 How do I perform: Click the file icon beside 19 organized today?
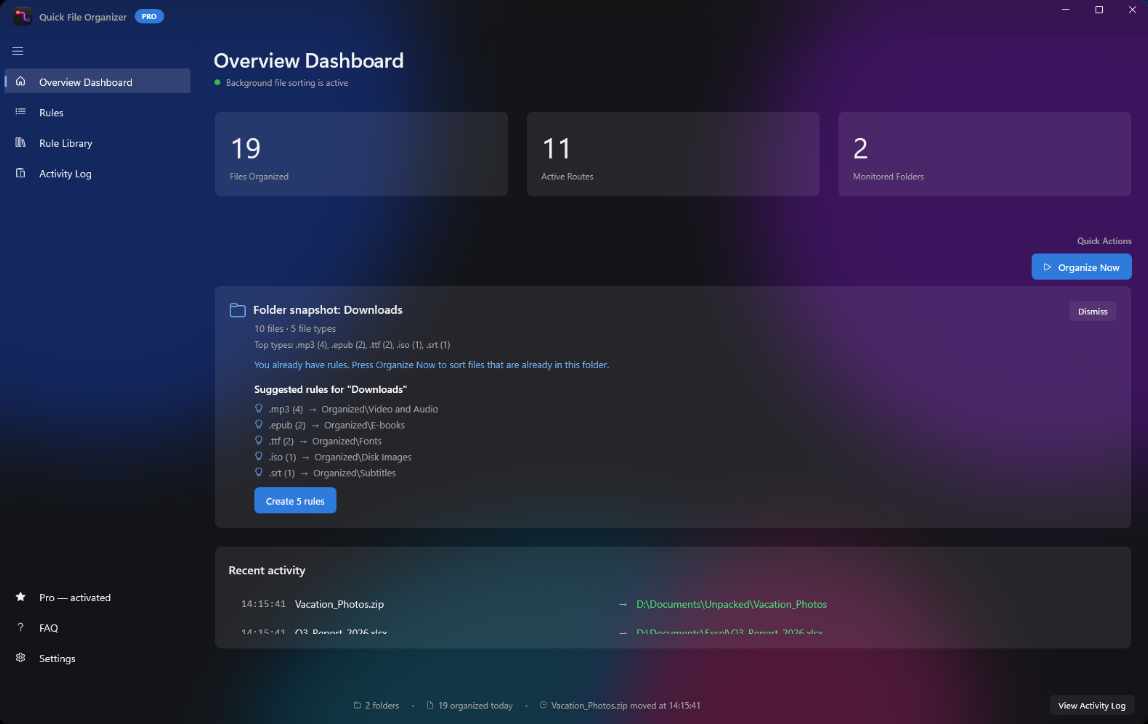pyautogui.click(x=430, y=706)
